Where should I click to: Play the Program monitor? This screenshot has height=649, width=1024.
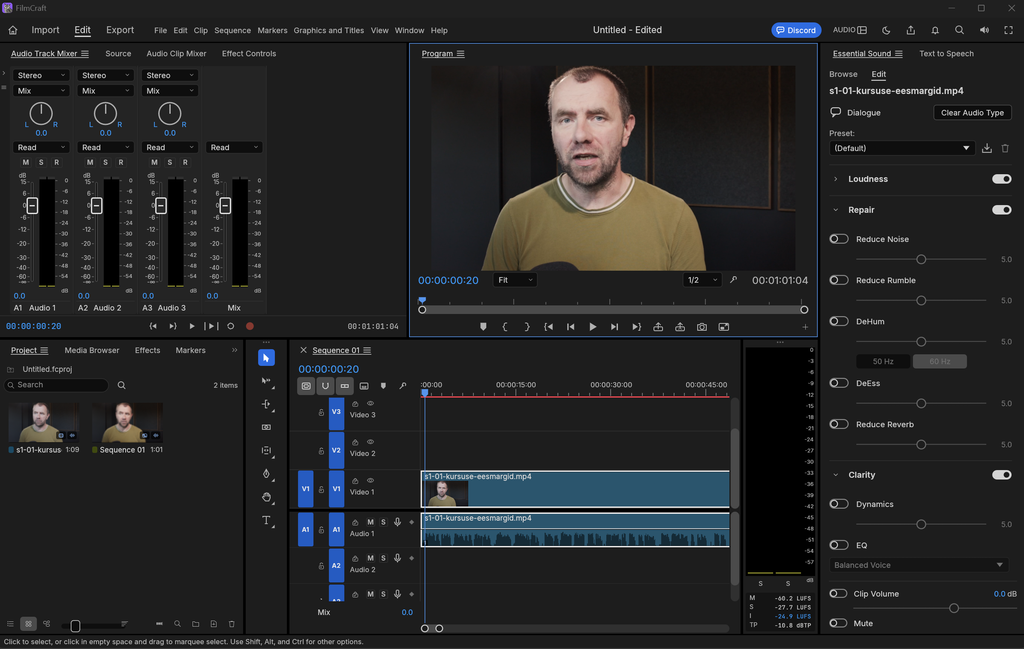tap(592, 327)
